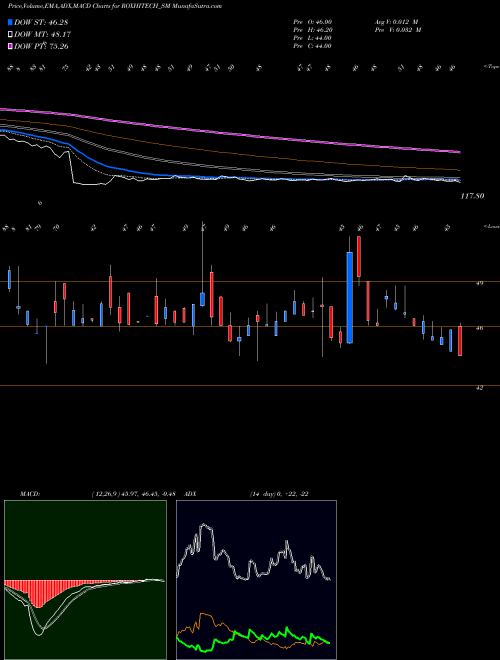The image size is (500, 660).
Task: Click the 'MACD:' panel heading
Action: tap(30, 494)
